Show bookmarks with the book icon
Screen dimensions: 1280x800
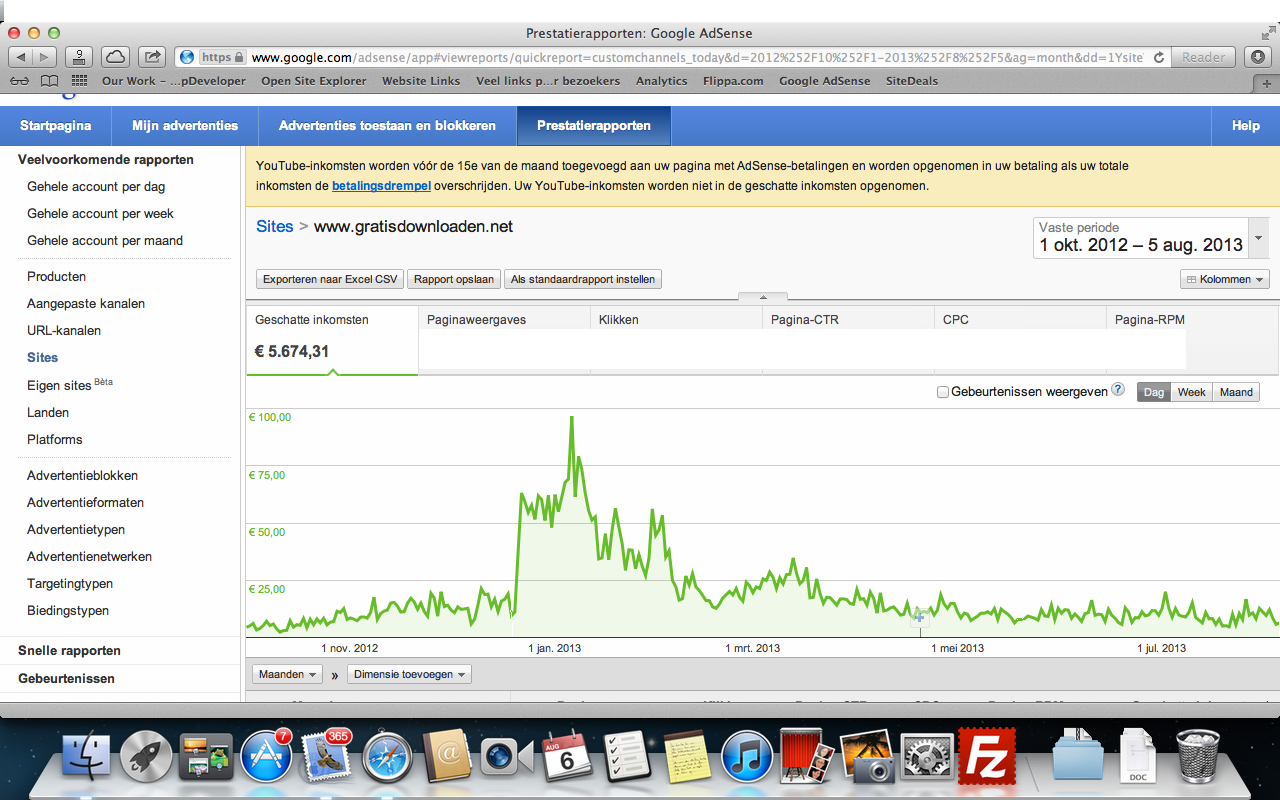(49, 81)
